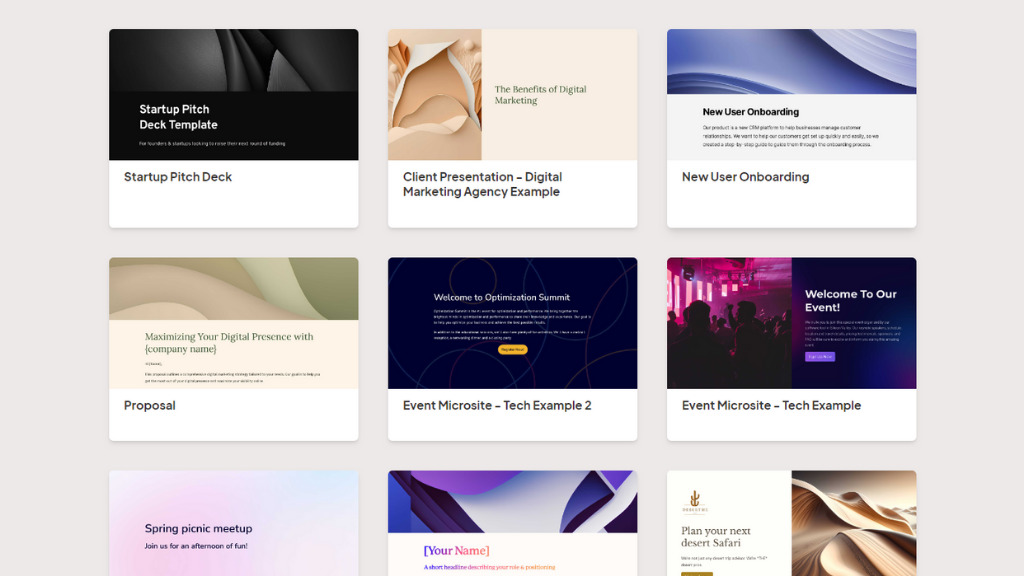
Task: Click Event Microsite – Tech Example 2 title
Action: pos(497,406)
